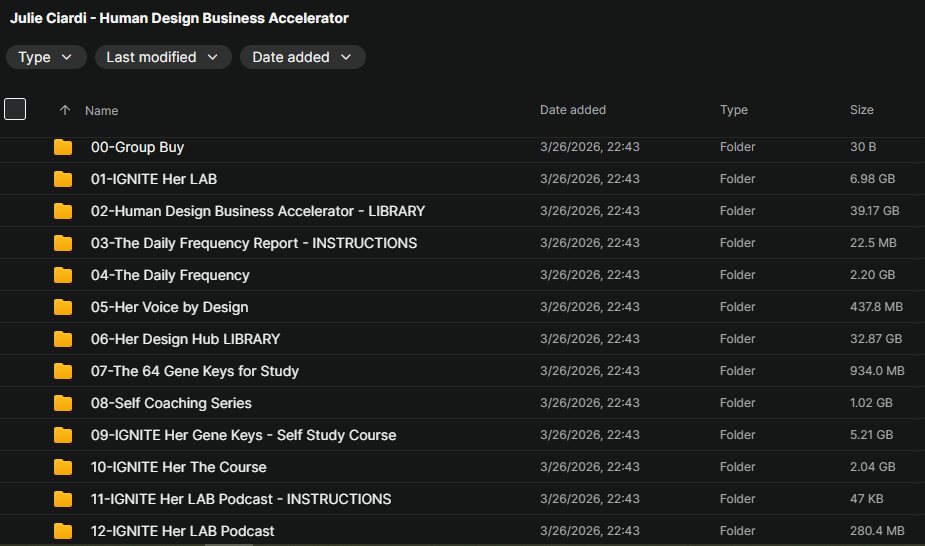
Task: Click folder icon for 08-Self Coaching Series
Action: tap(63, 403)
